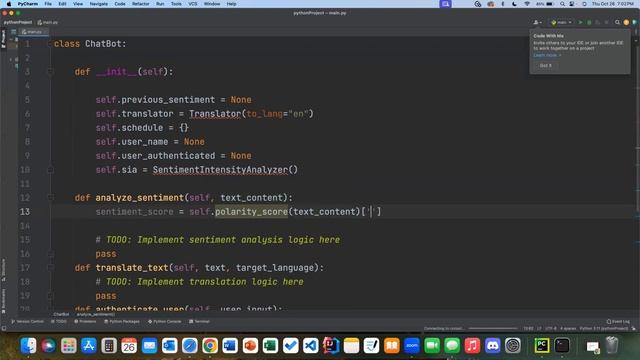The image size is (640, 360).
Task: Click the main.py breadcrumb in navigation bar
Action: [x=48, y=22]
